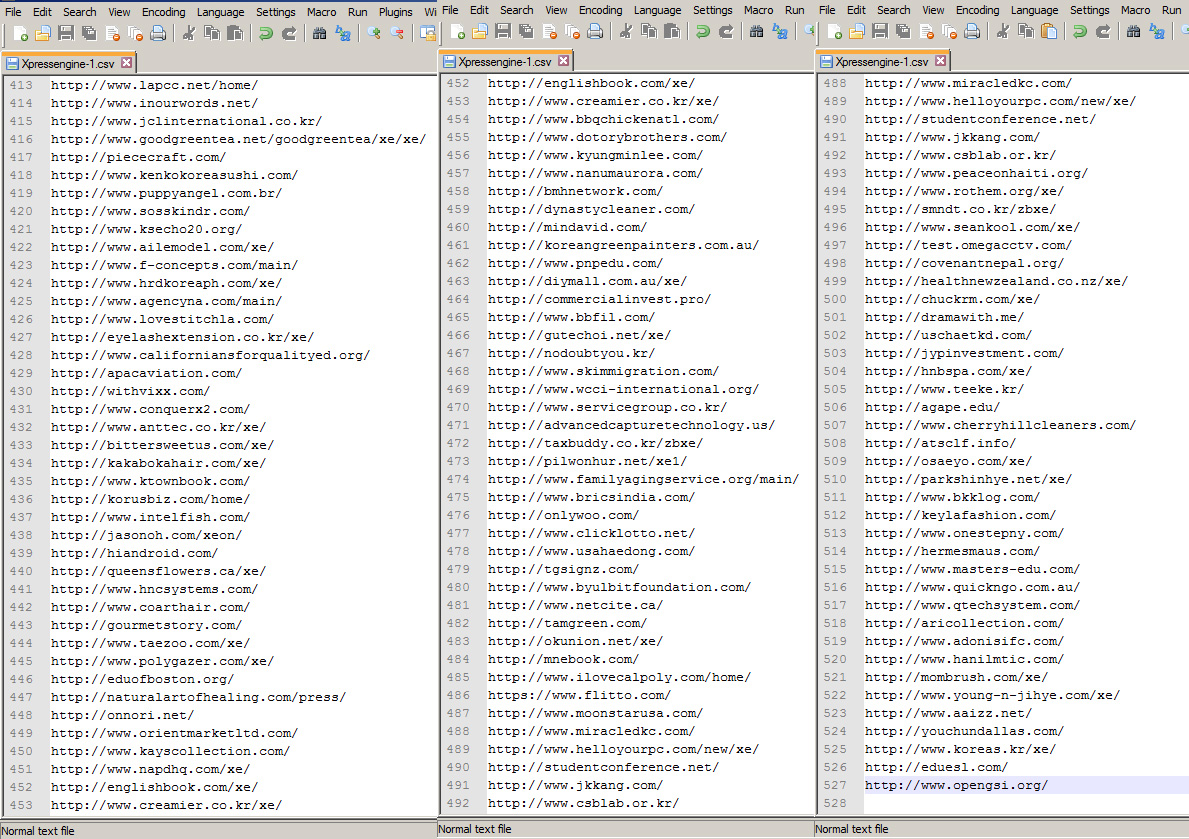
Task: Open File menu in left window
Action: pyautogui.click(x=13, y=12)
